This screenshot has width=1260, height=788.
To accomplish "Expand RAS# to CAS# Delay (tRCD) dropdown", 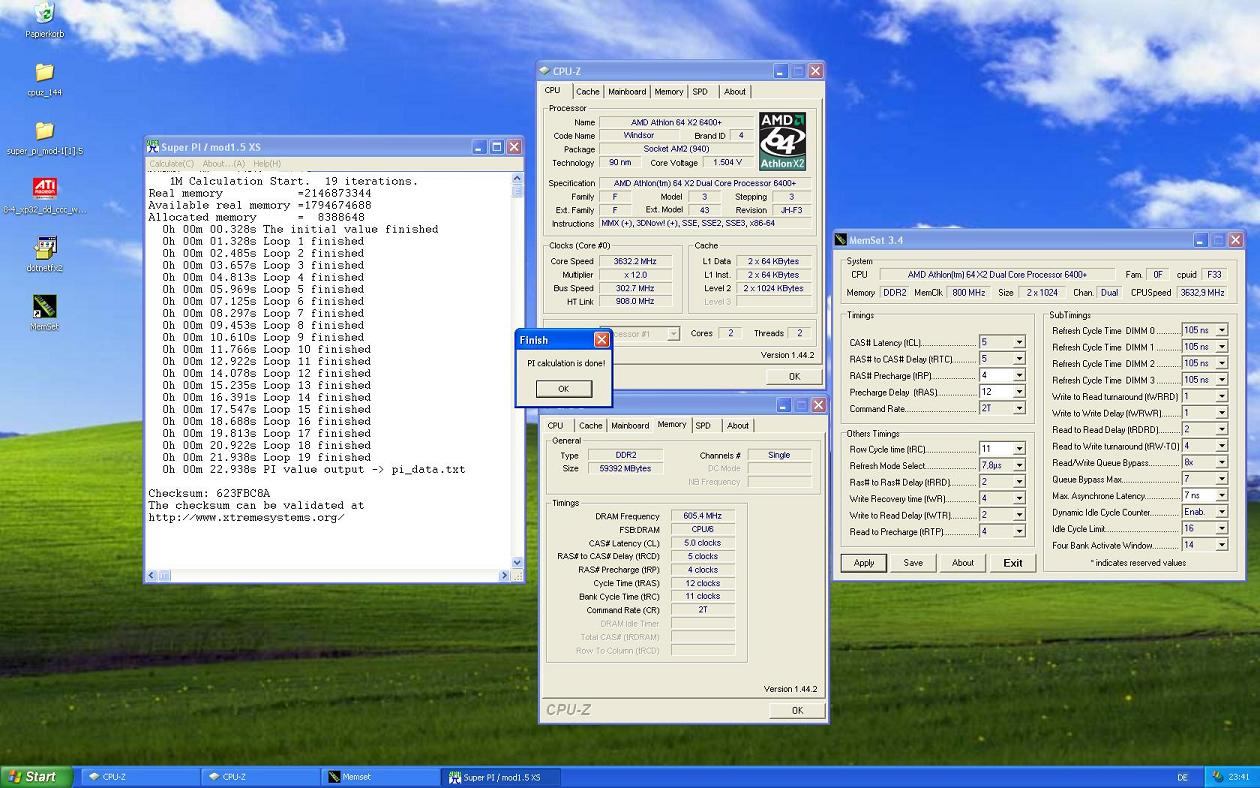I will coord(1019,359).
